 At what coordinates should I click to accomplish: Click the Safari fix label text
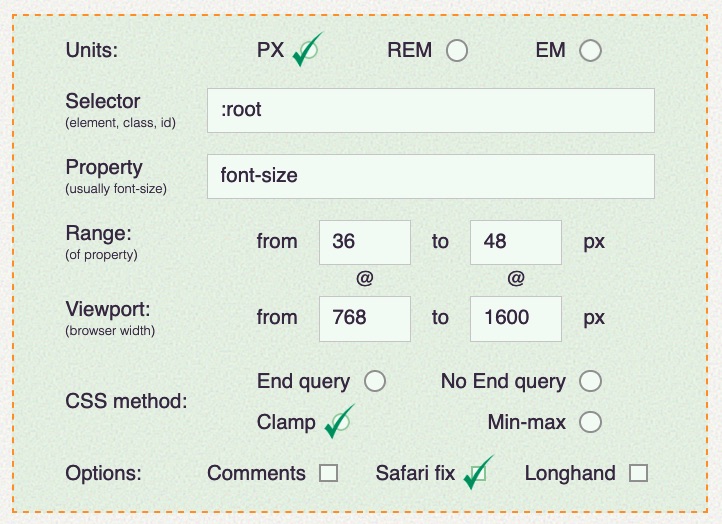415,474
